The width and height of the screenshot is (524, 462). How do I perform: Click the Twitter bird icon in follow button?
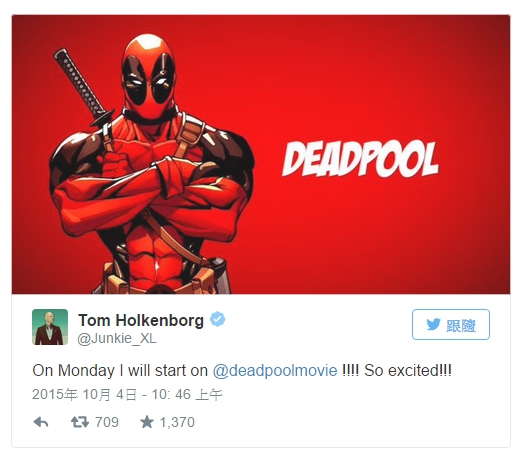coord(433,324)
